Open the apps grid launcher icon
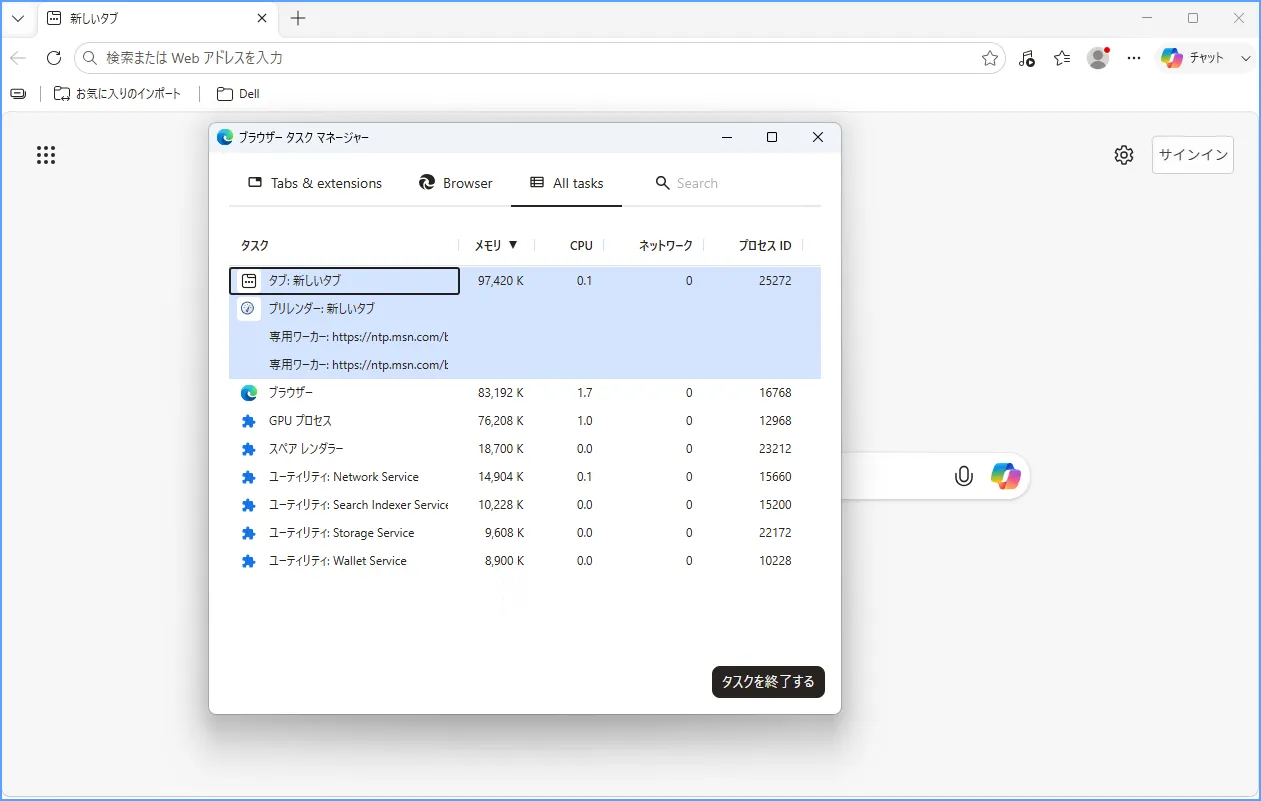The width and height of the screenshot is (1261, 801). click(46, 155)
